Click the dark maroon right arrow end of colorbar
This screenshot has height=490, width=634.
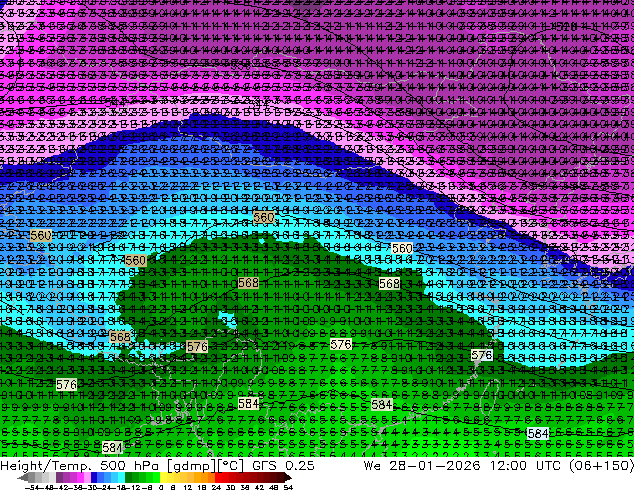coord(287,477)
